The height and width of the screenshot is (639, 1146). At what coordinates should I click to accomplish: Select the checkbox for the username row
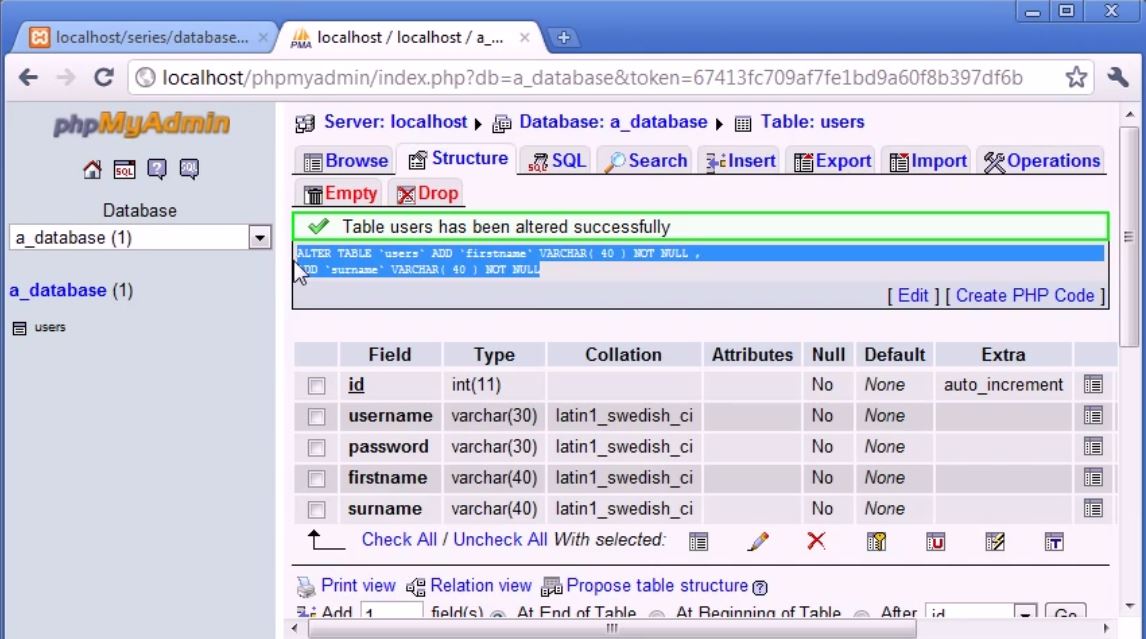click(x=316, y=416)
